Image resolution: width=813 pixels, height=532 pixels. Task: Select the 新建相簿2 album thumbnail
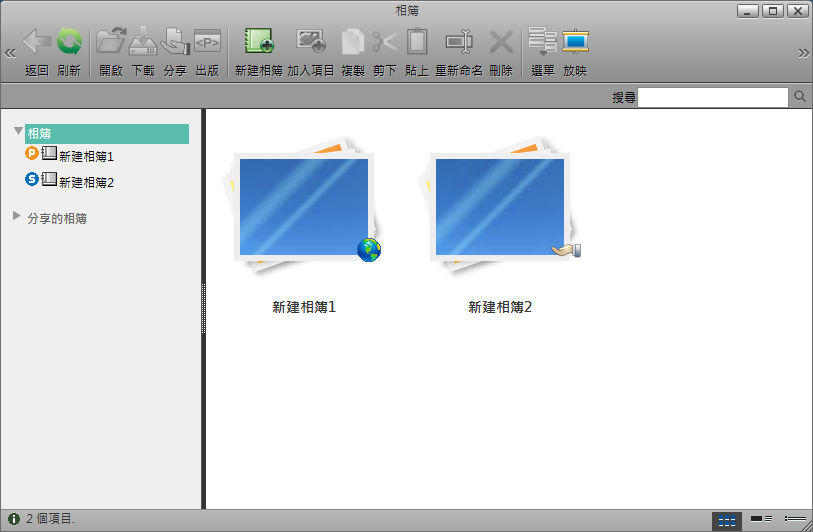(500, 209)
